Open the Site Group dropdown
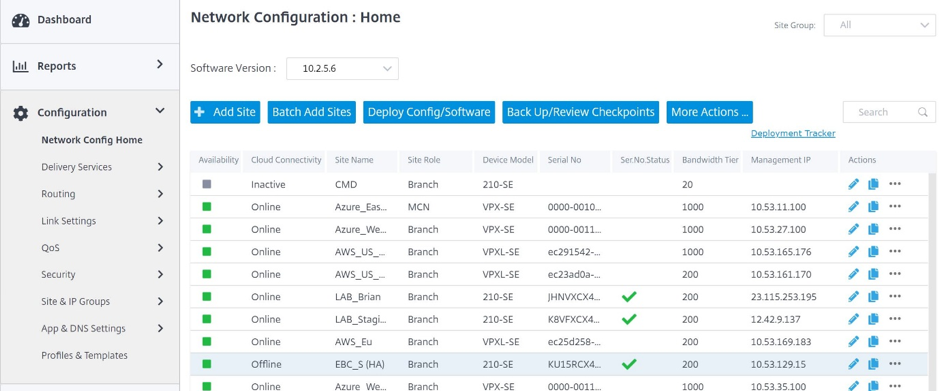This screenshot has height=391, width=939. tap(879, 25)
